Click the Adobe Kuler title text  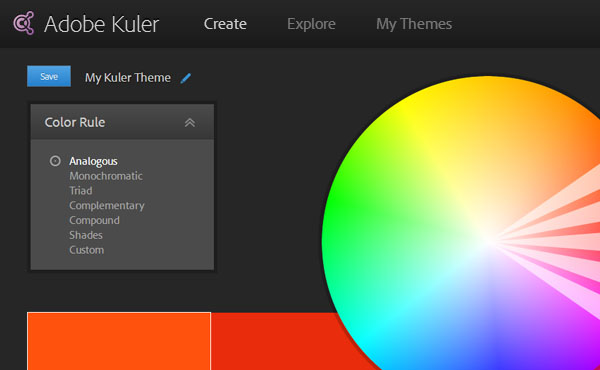coord(101,24)
